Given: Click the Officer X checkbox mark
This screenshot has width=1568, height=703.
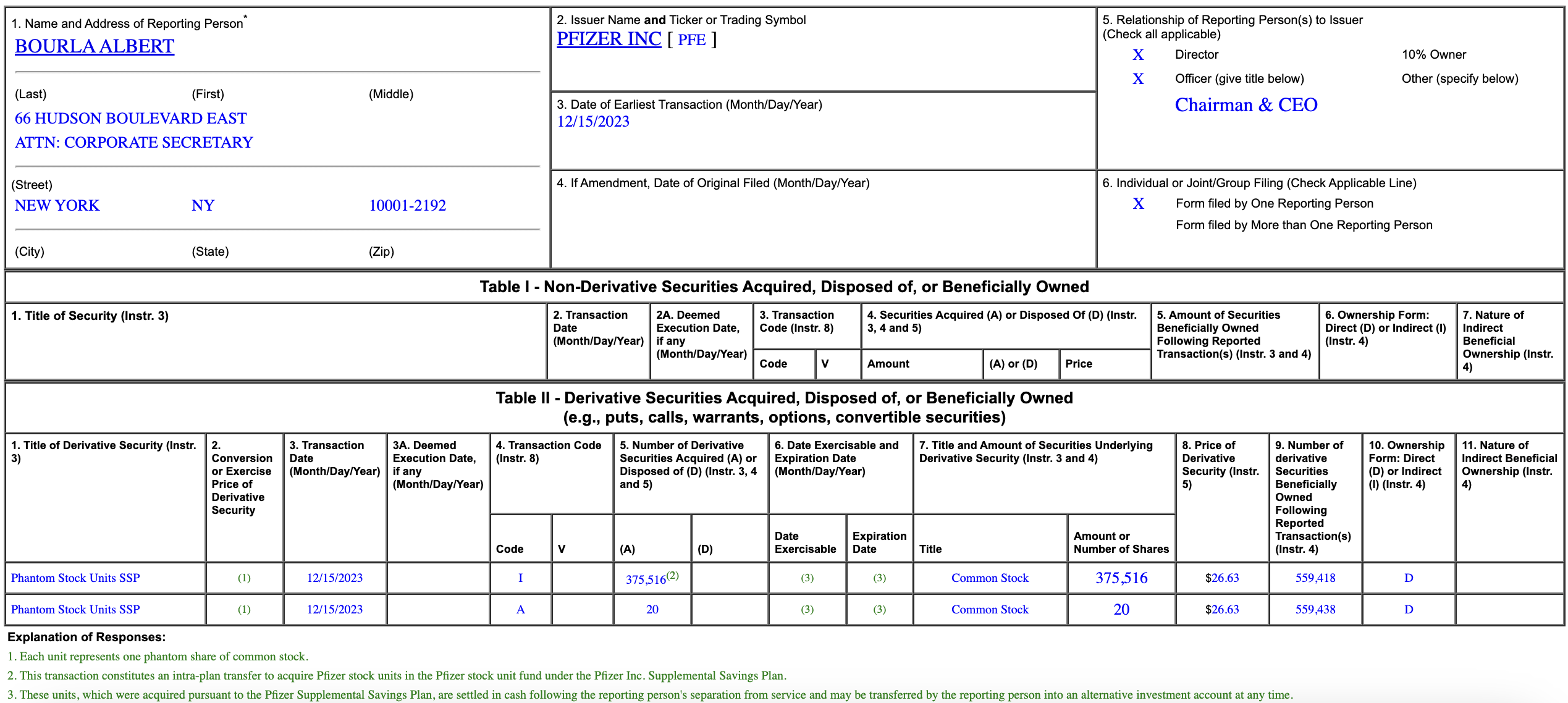Looking at the screenshot, I should [x=1137, y=79].
